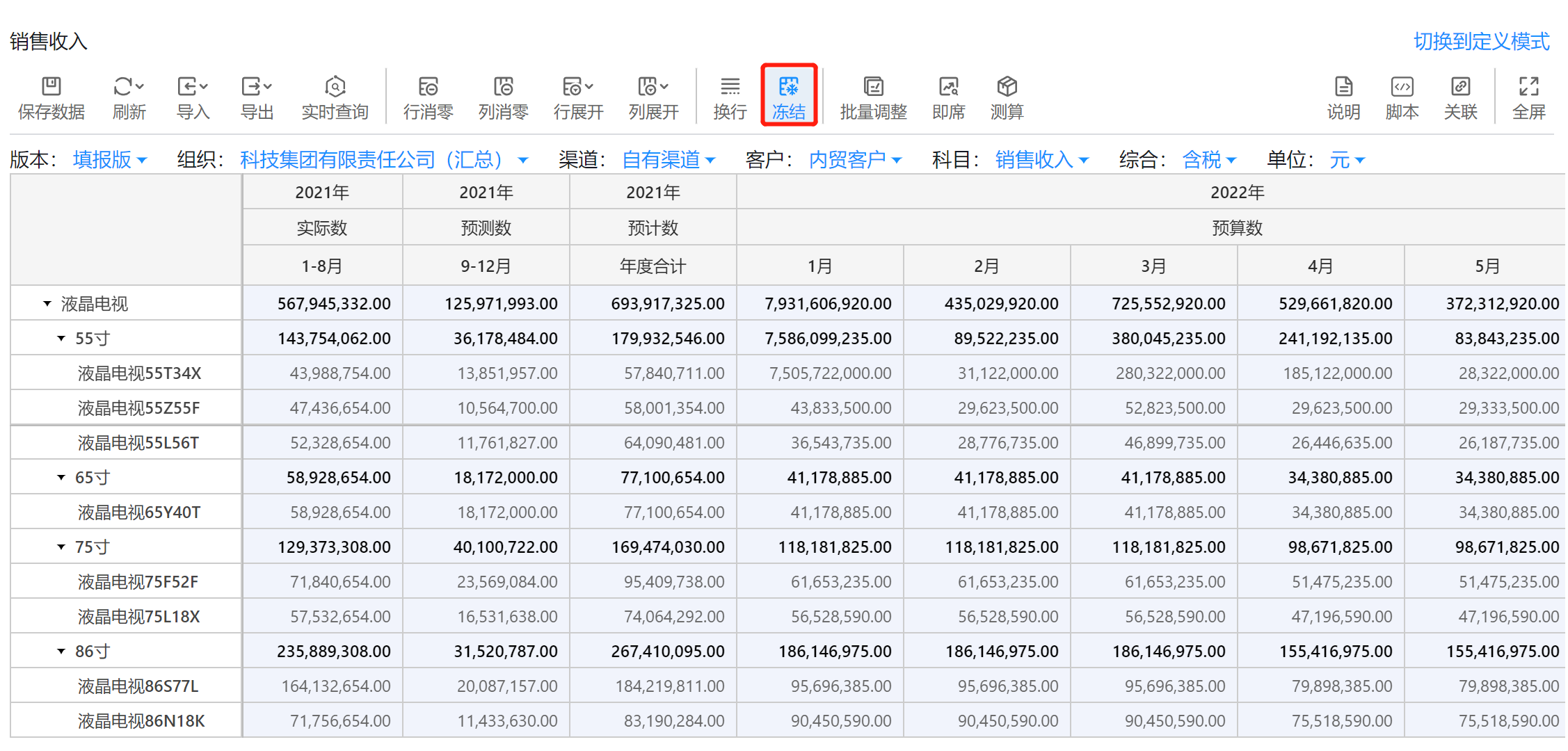Open the 单位 元 unit dropdown
The image size is (1568, 751).
point(1346,160)
